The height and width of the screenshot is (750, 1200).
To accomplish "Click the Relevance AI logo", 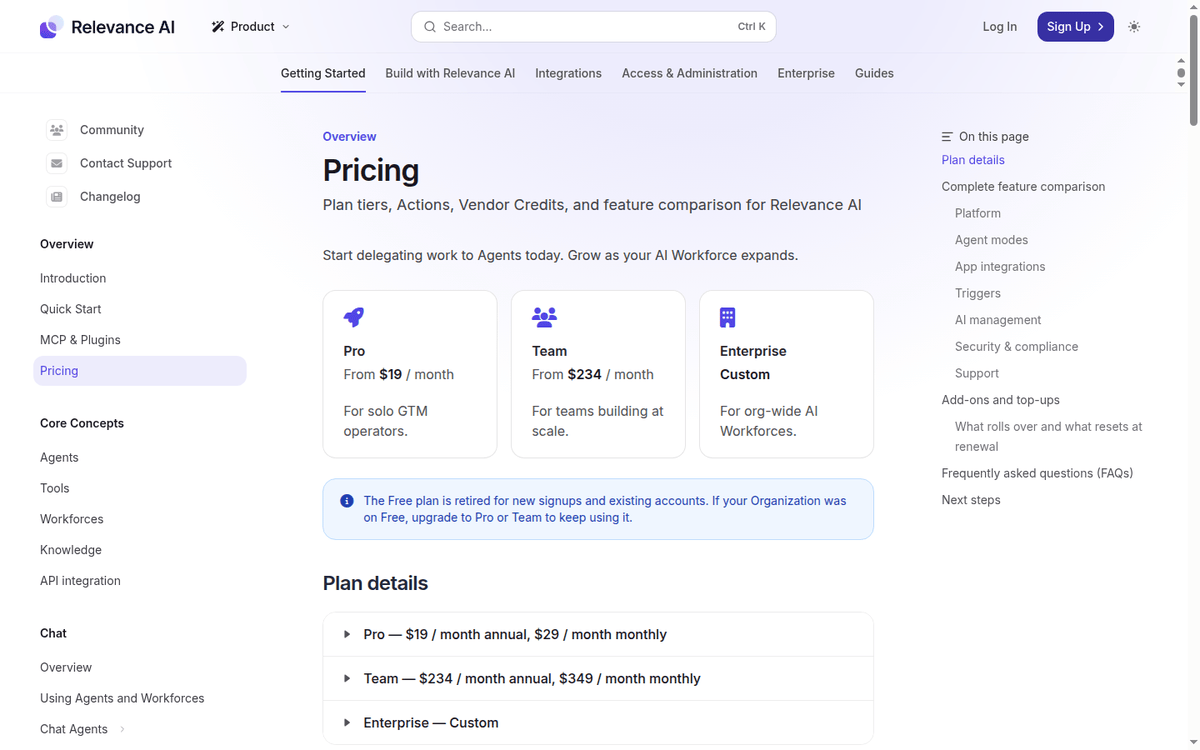I will click(107, 27).
